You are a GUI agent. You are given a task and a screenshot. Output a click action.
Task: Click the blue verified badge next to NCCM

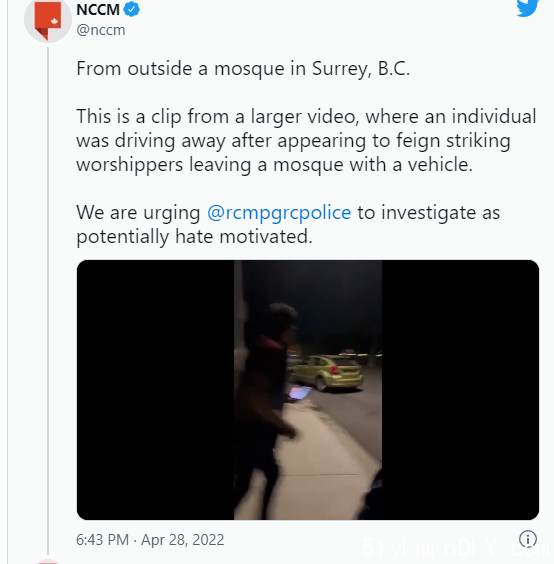[x=131, y=9]
